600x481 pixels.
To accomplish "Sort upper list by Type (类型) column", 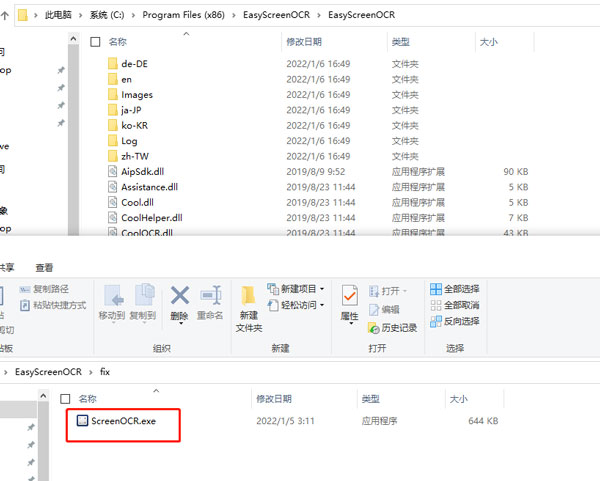I will [x=400, y=42].
